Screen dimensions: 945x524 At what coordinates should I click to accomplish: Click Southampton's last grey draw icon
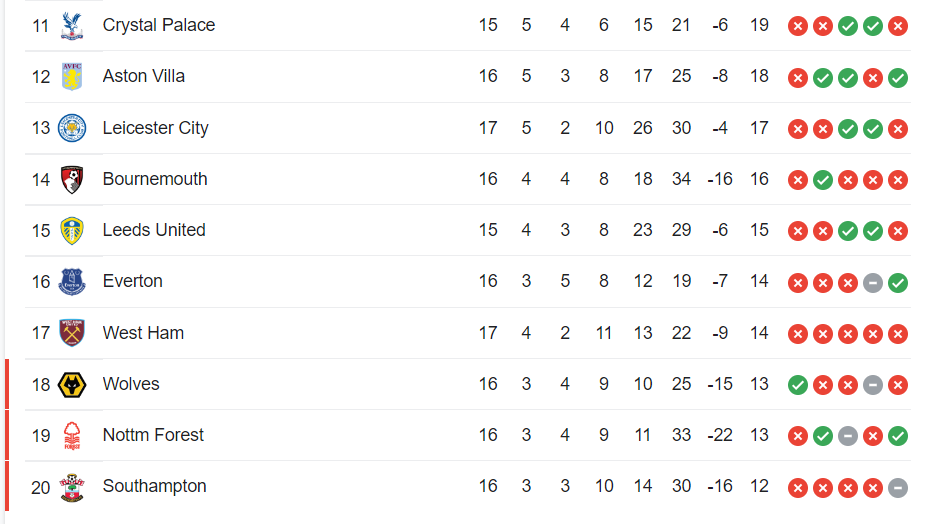(x=898, y=488)
